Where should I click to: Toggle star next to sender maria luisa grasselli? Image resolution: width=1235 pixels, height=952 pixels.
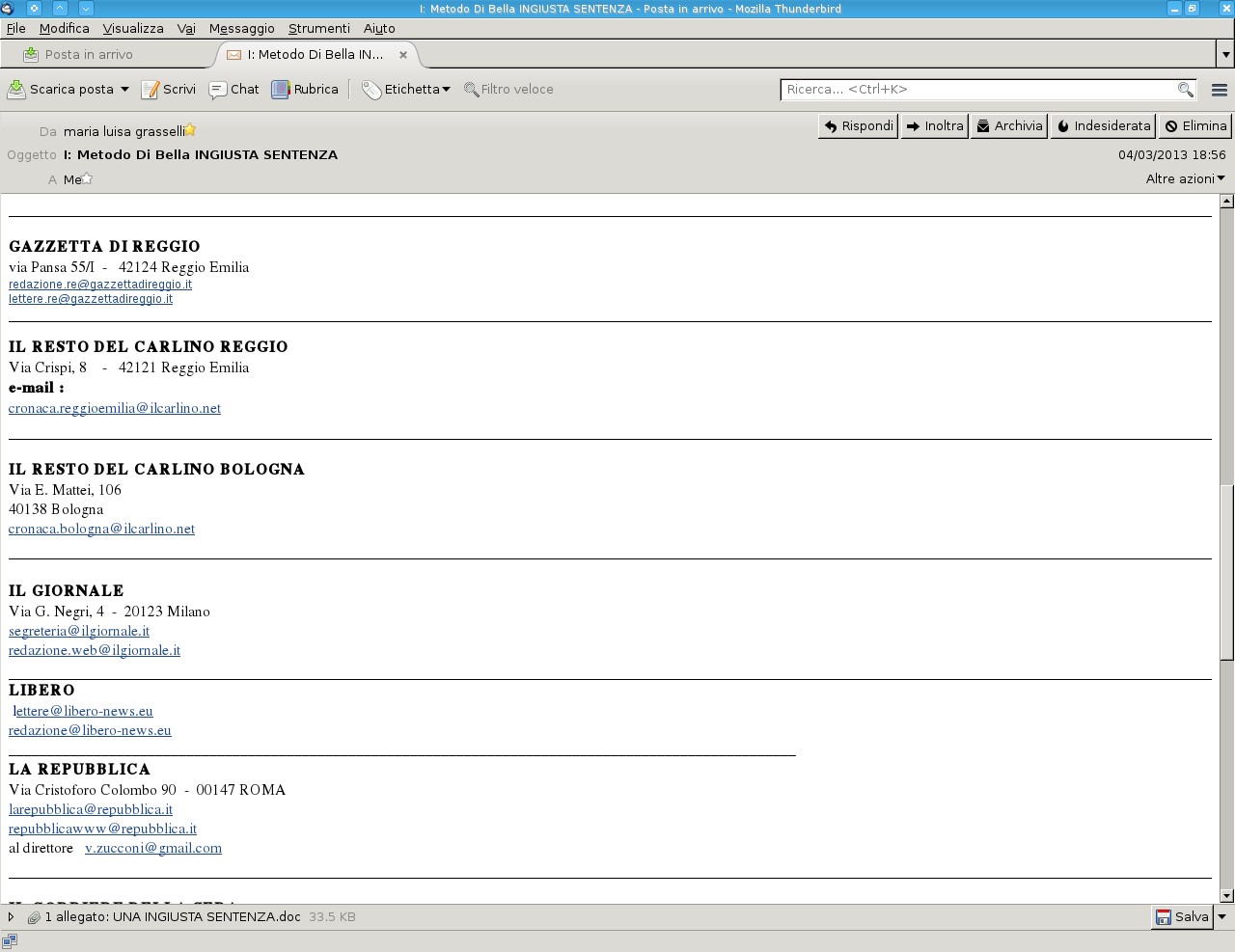tap(190, 130)
